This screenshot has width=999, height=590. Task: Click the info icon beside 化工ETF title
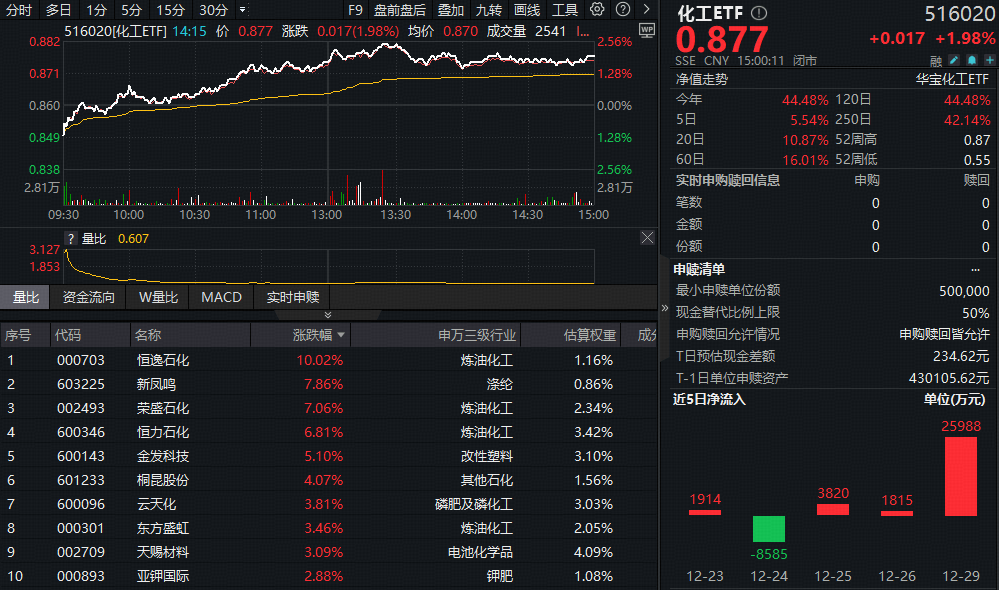click(759, 14)
